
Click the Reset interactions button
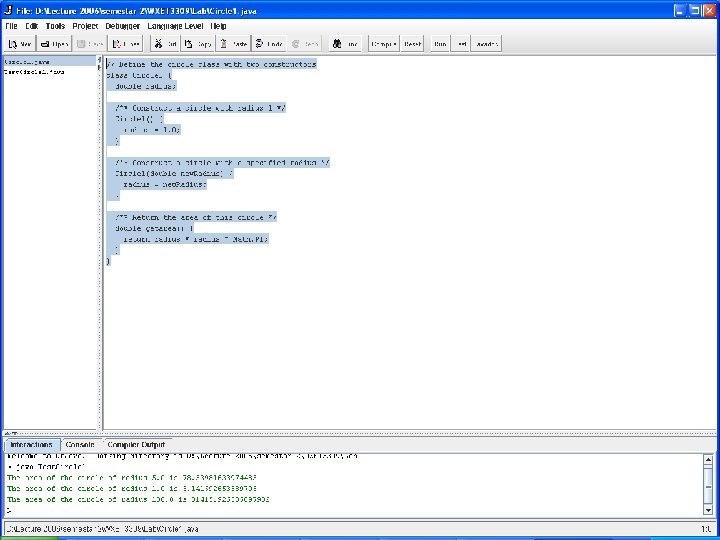pos(412,44)
